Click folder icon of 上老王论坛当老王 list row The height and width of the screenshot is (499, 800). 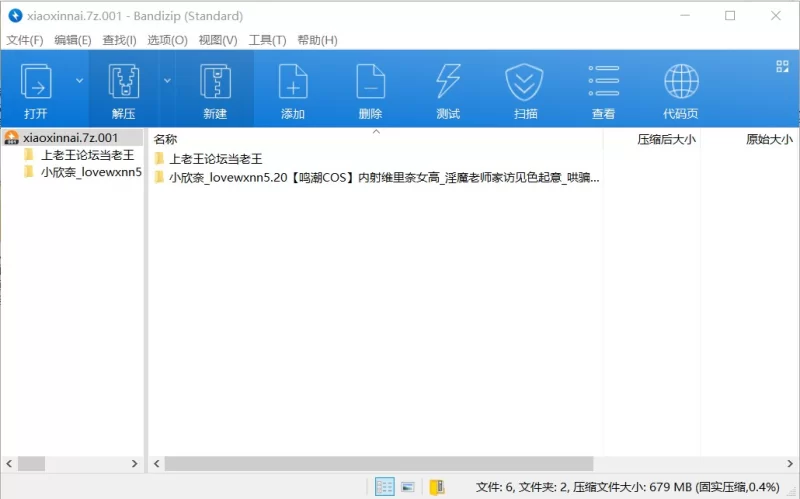click(159, 158)
